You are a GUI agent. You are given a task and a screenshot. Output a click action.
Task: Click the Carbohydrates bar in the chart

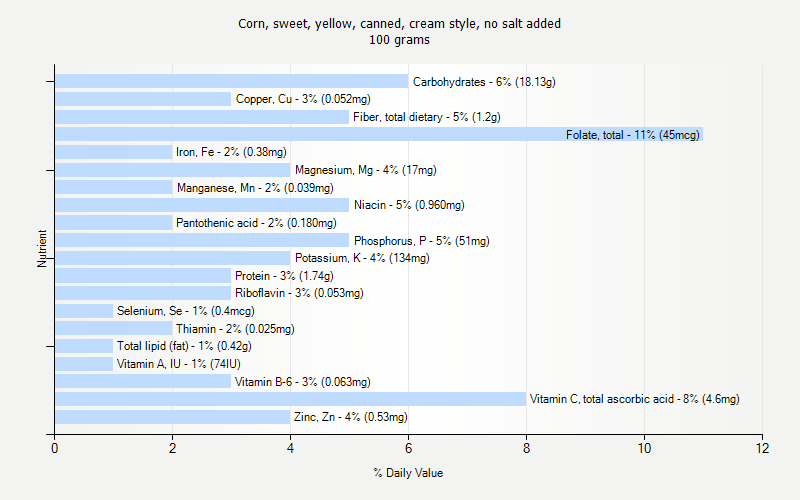pyautogui.click(x=232, y=81)
